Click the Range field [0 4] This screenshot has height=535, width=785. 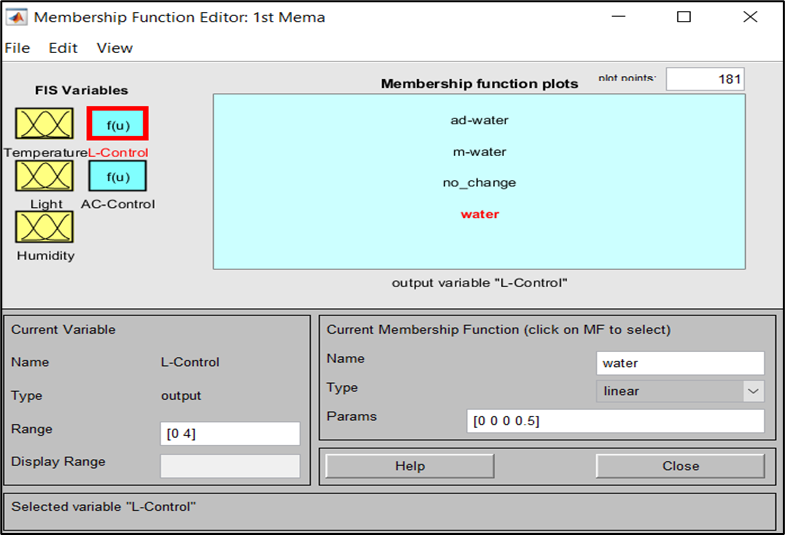pos(230,433)
